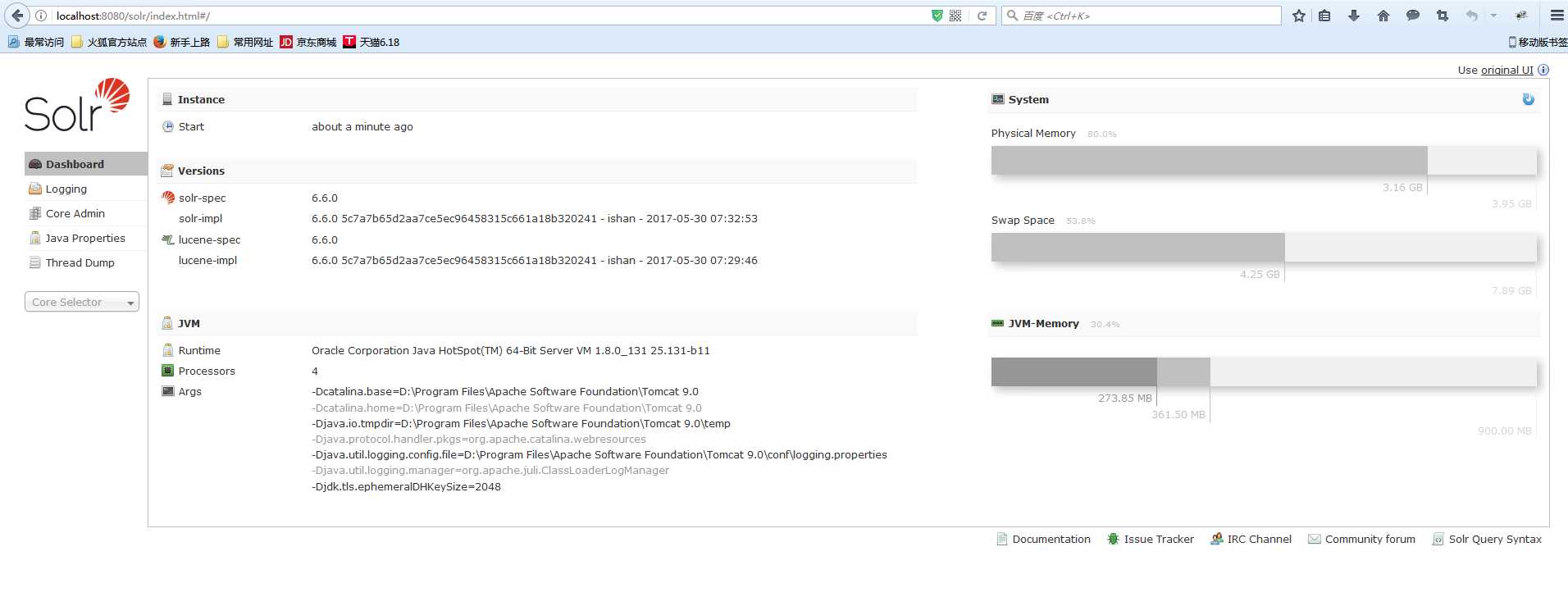Click the lucene-impl version value

[535, 260]
